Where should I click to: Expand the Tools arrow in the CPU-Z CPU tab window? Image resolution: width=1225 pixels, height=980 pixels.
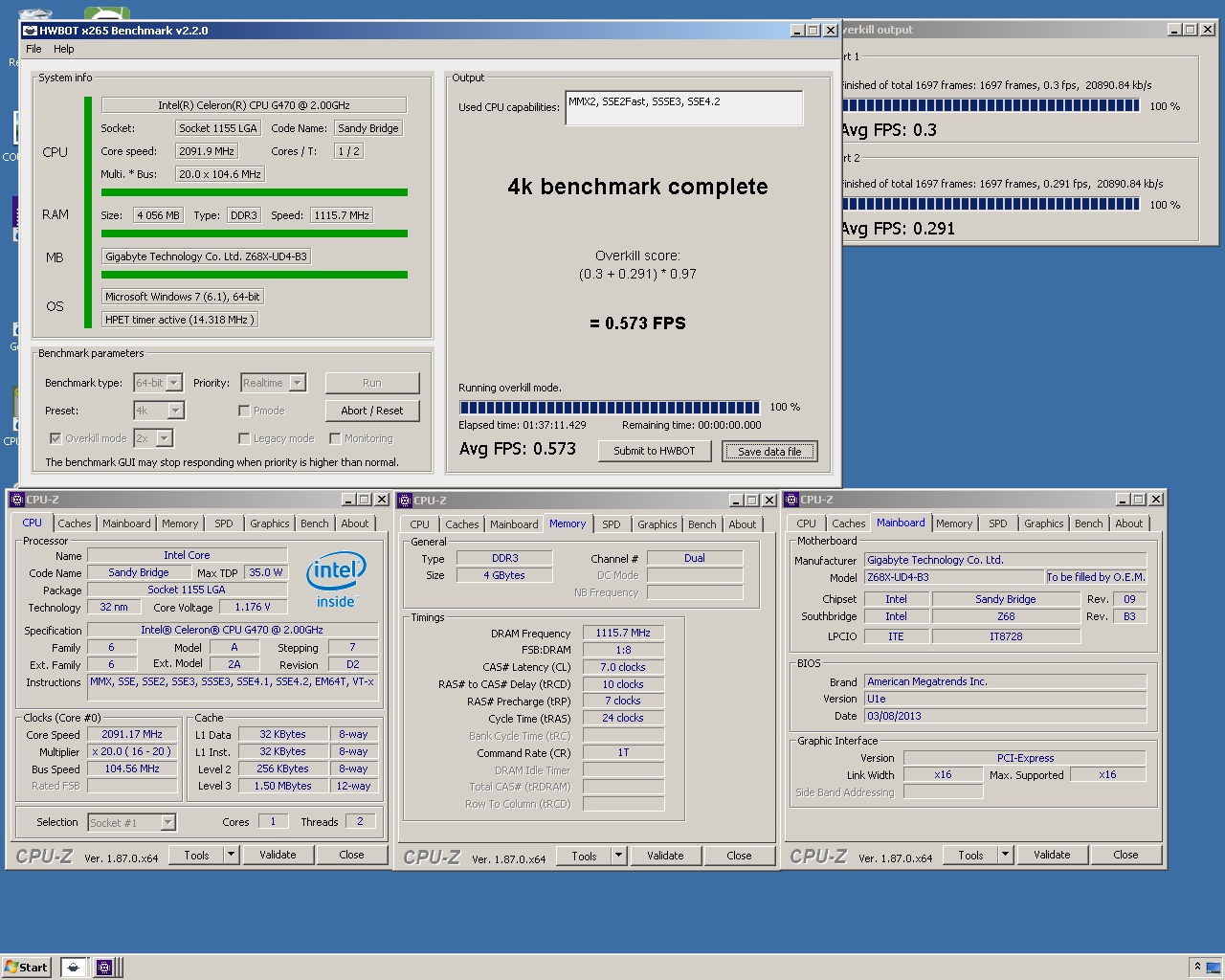point(231,855)
